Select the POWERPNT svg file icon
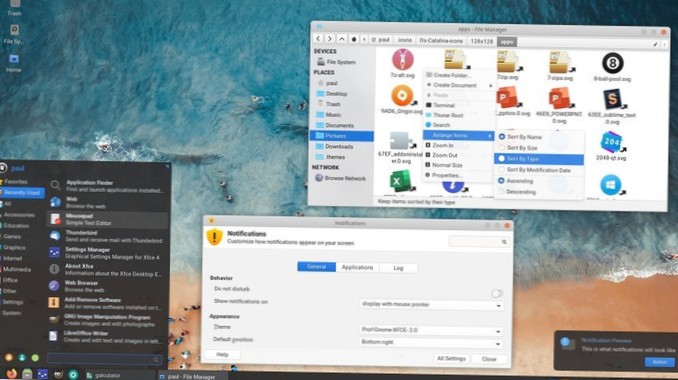This screenshot has height=380, width=678. (x=560, y=98)
